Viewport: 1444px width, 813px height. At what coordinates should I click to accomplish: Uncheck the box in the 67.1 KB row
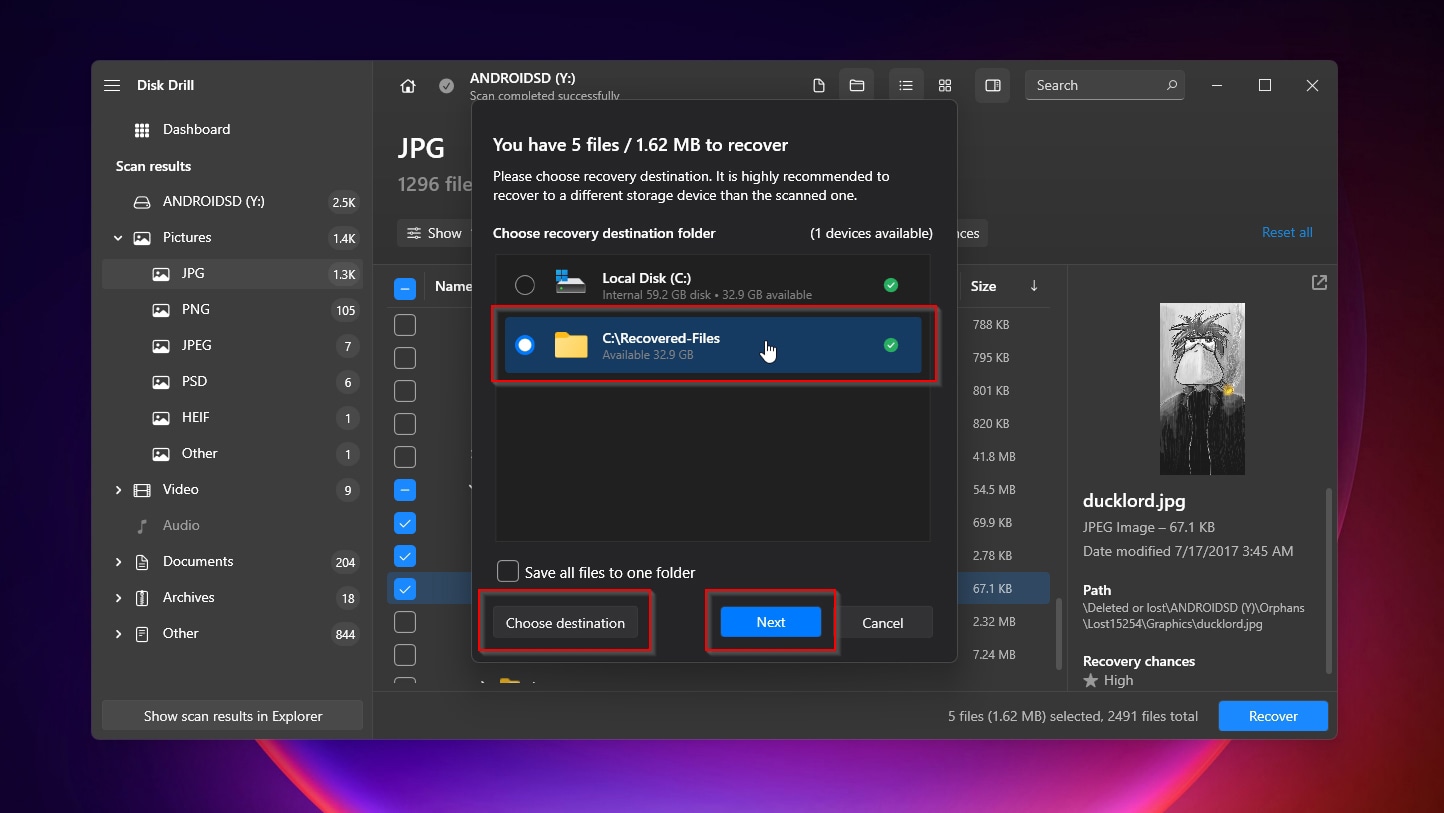coord(405,589)
